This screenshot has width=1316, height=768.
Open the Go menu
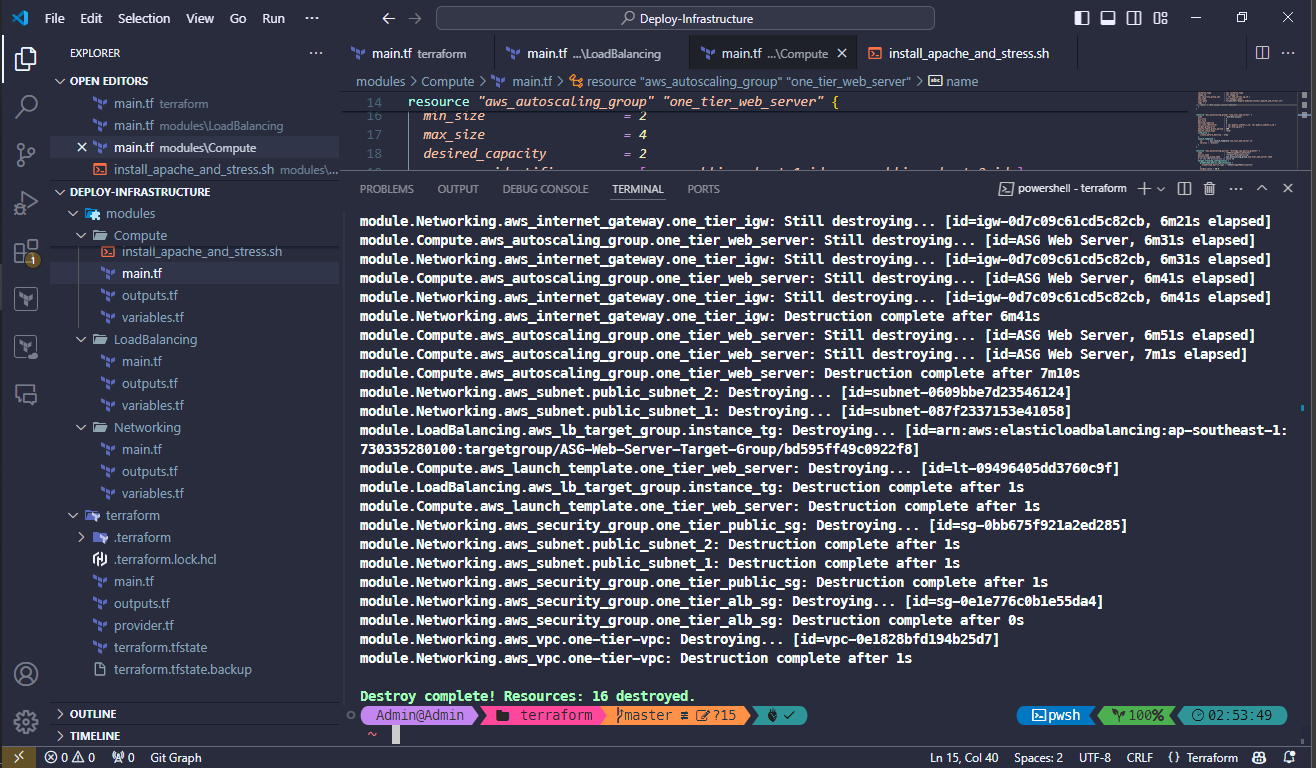(x=238, y=18)
